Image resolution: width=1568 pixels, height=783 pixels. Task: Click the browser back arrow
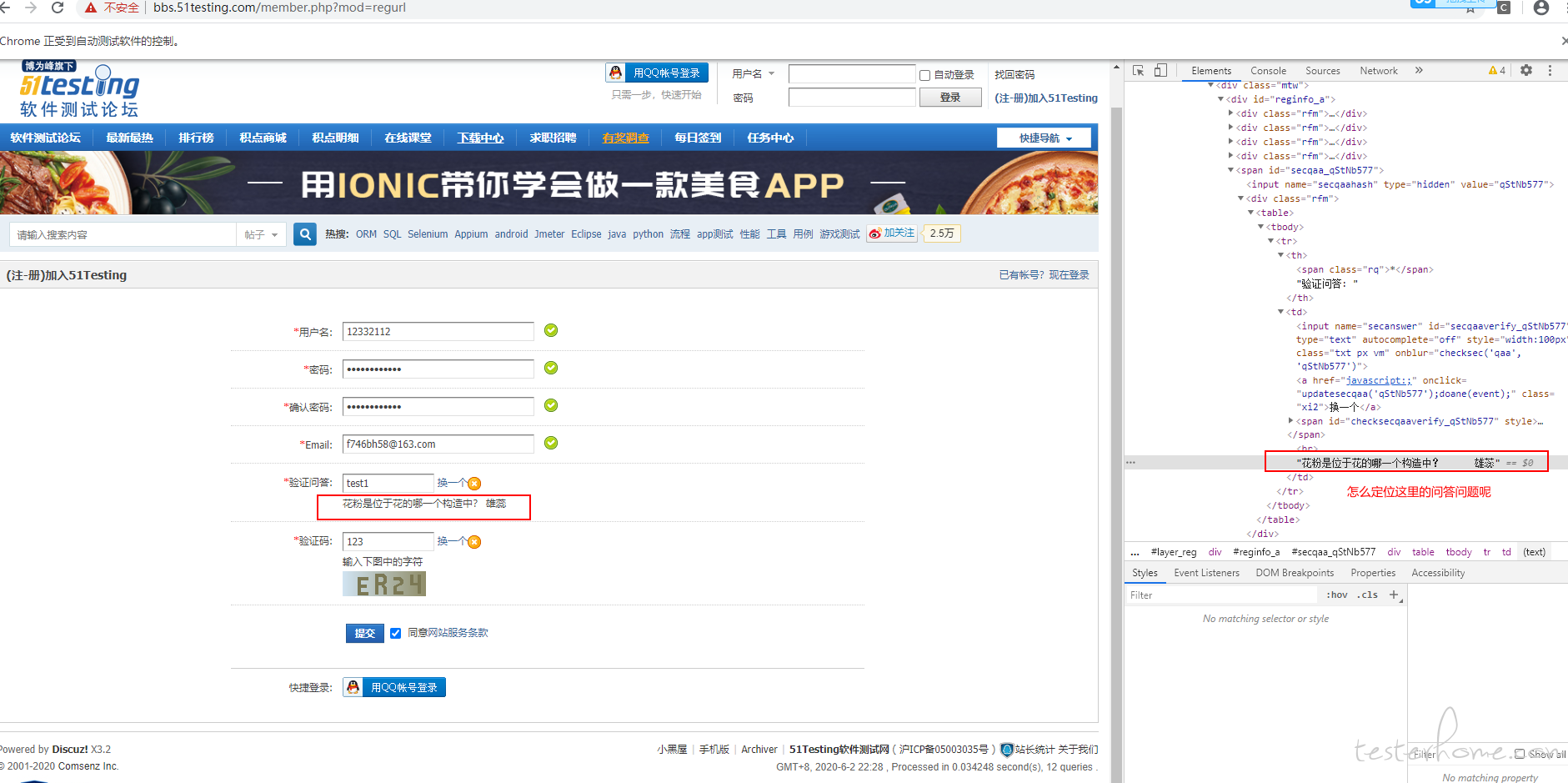pyautogui.click(x=5, y=8)
